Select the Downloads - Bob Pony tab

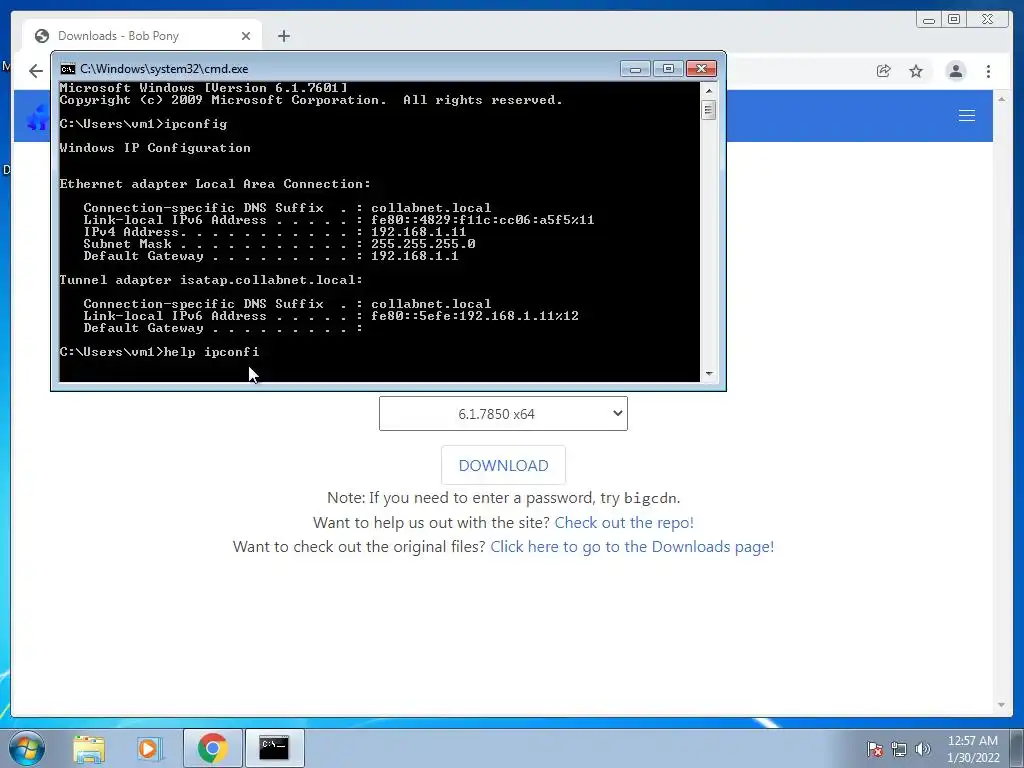pyautogui.click(x=142, y=36)
